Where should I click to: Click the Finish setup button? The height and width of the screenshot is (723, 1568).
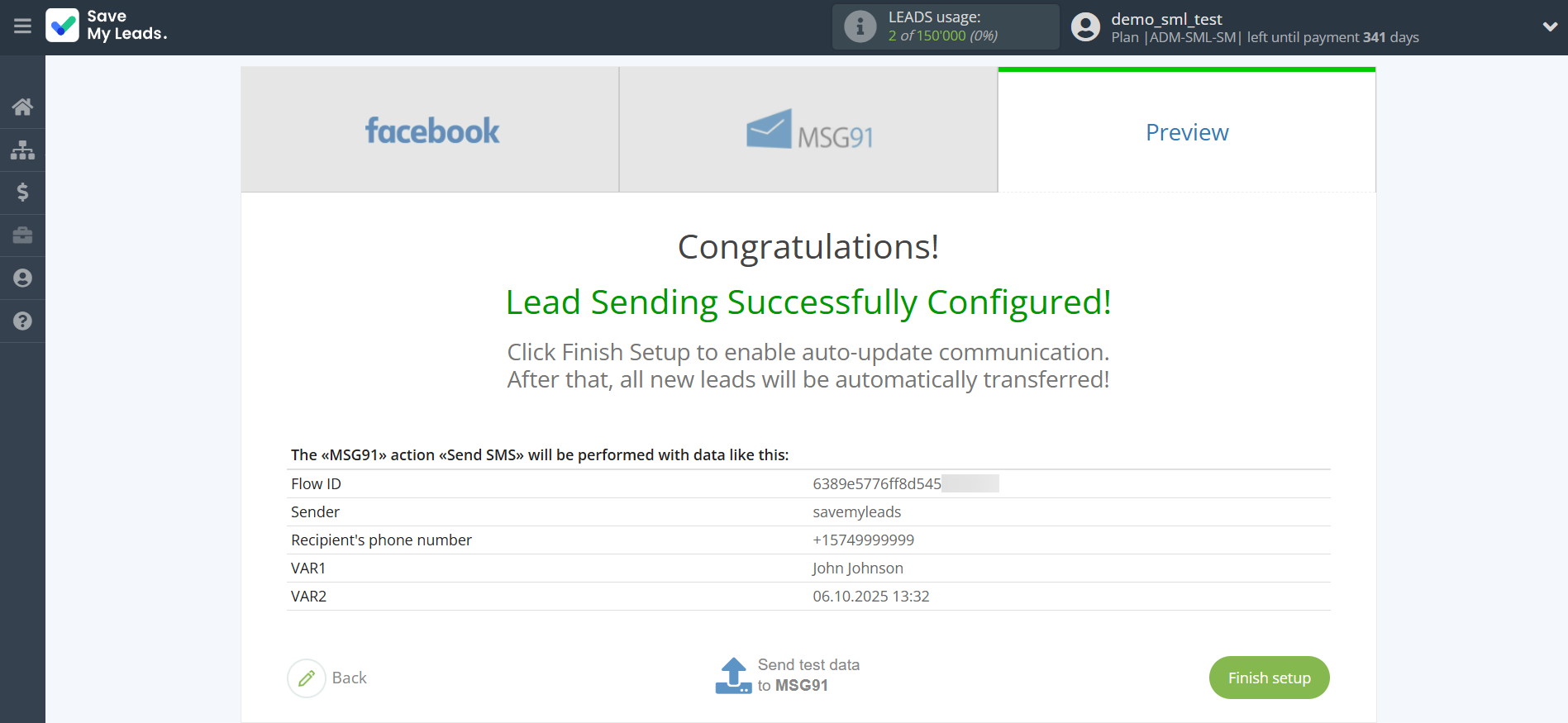[x=1269, y=678]
